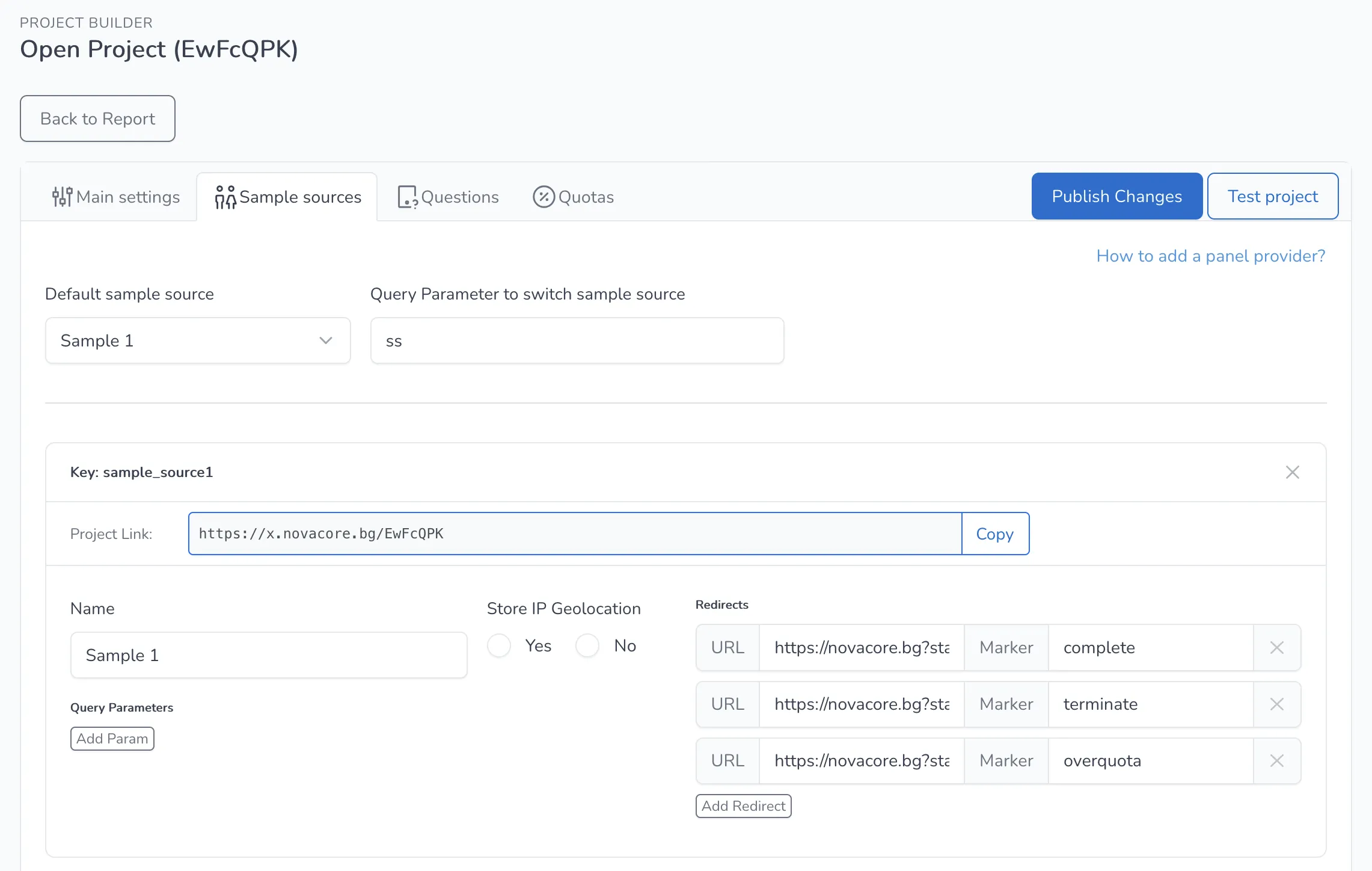The height and width of the screenshot is (871, 1372).
Task: Click the sliders icon on Main settings
Action: [x=62, y=197]
